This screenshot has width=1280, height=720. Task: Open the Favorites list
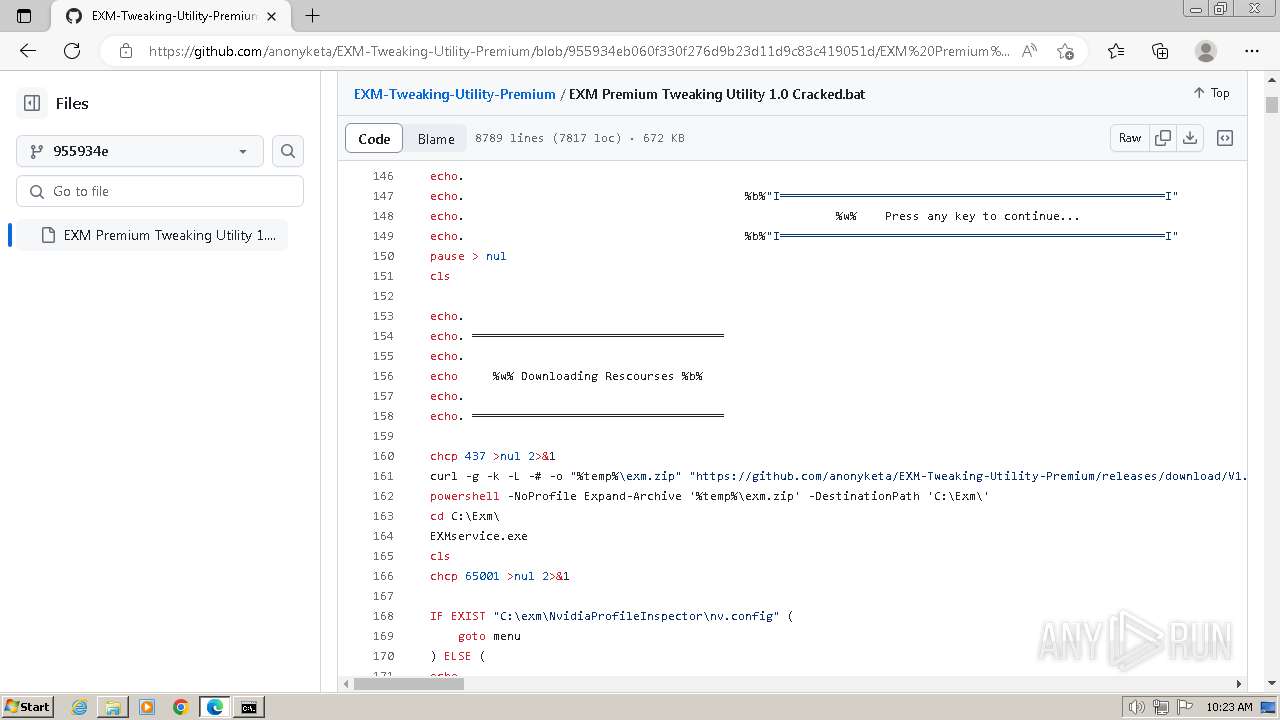1116,51
